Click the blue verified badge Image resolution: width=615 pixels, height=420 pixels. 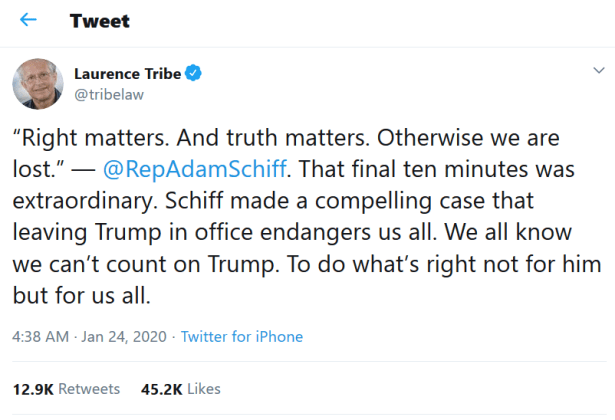pos(198,73)
